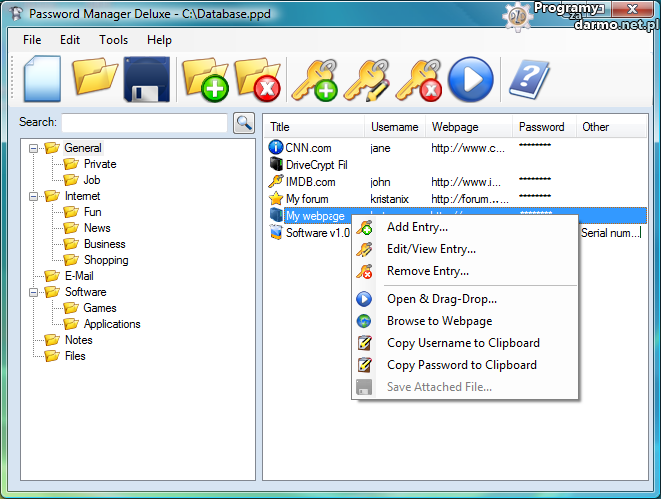This screenshot has width=661, height=499.
Task: Click the blue play arrow toolbar icon
Action: pyautogui.click(x=471, y=80)
